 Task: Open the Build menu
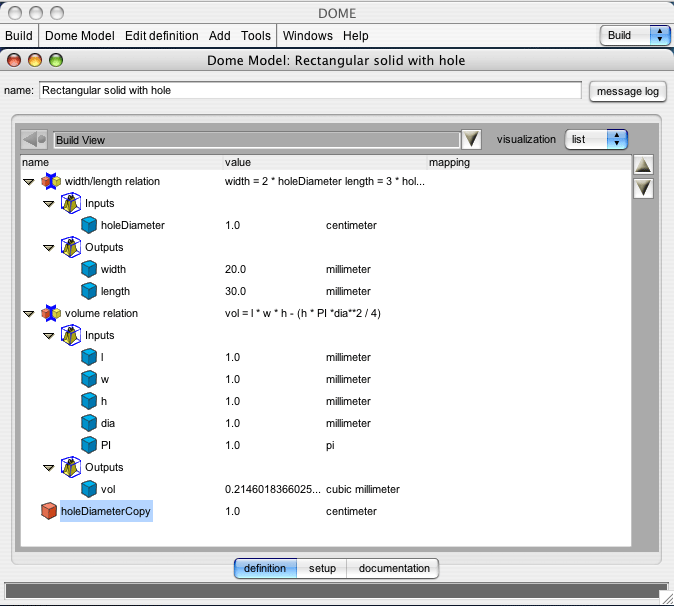coord(19,36)
